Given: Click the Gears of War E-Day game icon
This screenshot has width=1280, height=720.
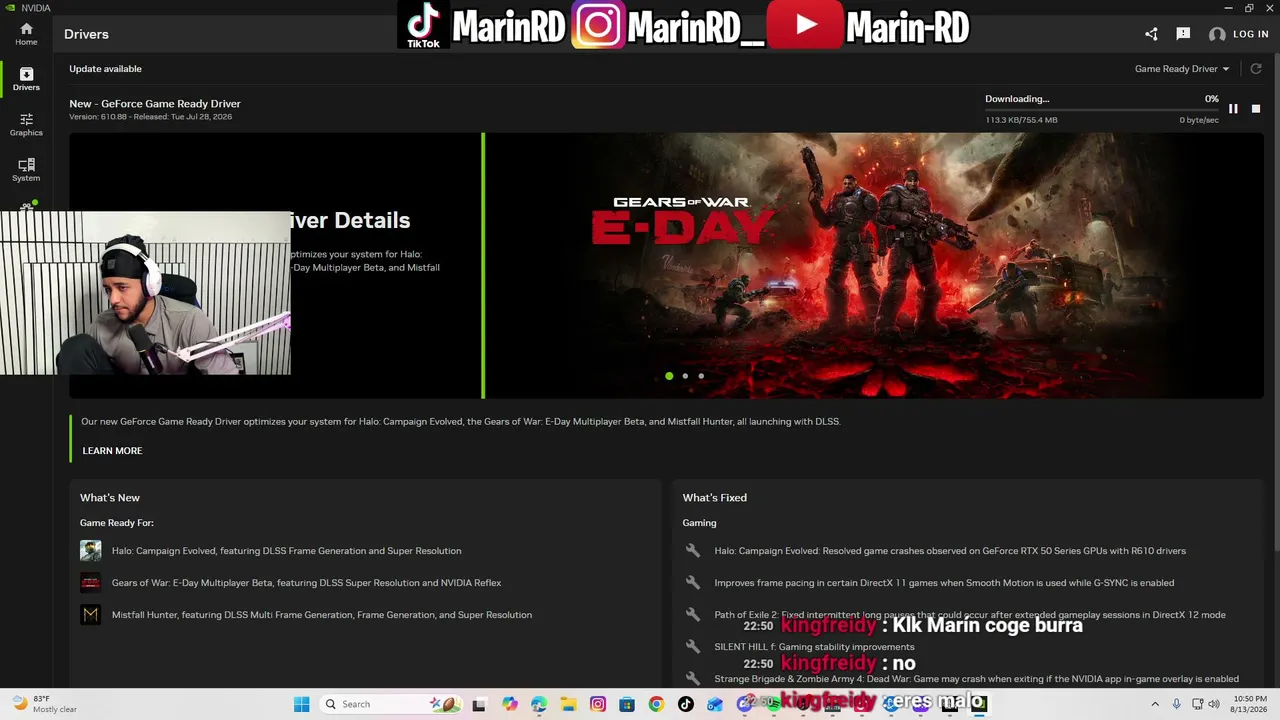Looking at the screenshot, I should tap(91, 583).
